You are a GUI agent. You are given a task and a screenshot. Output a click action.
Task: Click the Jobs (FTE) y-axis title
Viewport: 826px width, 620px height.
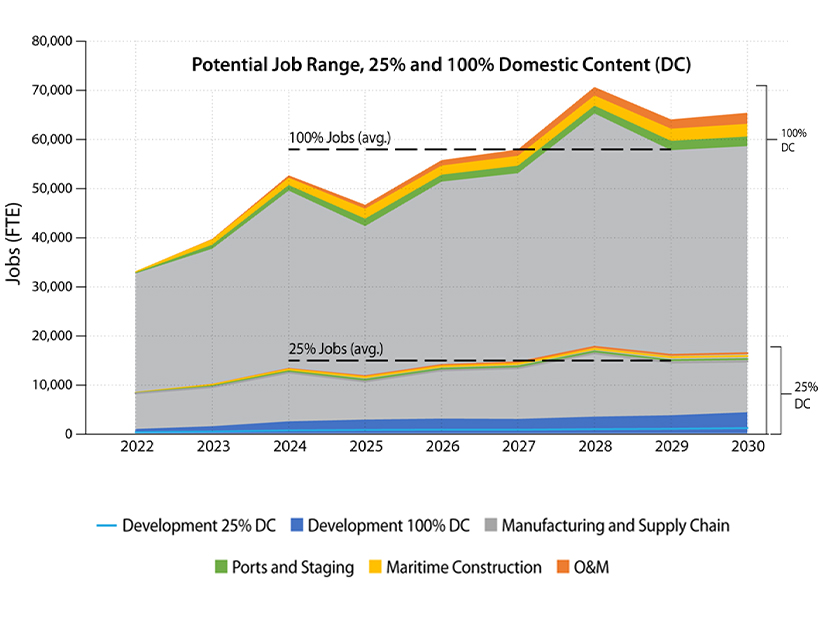click(15, 238)
